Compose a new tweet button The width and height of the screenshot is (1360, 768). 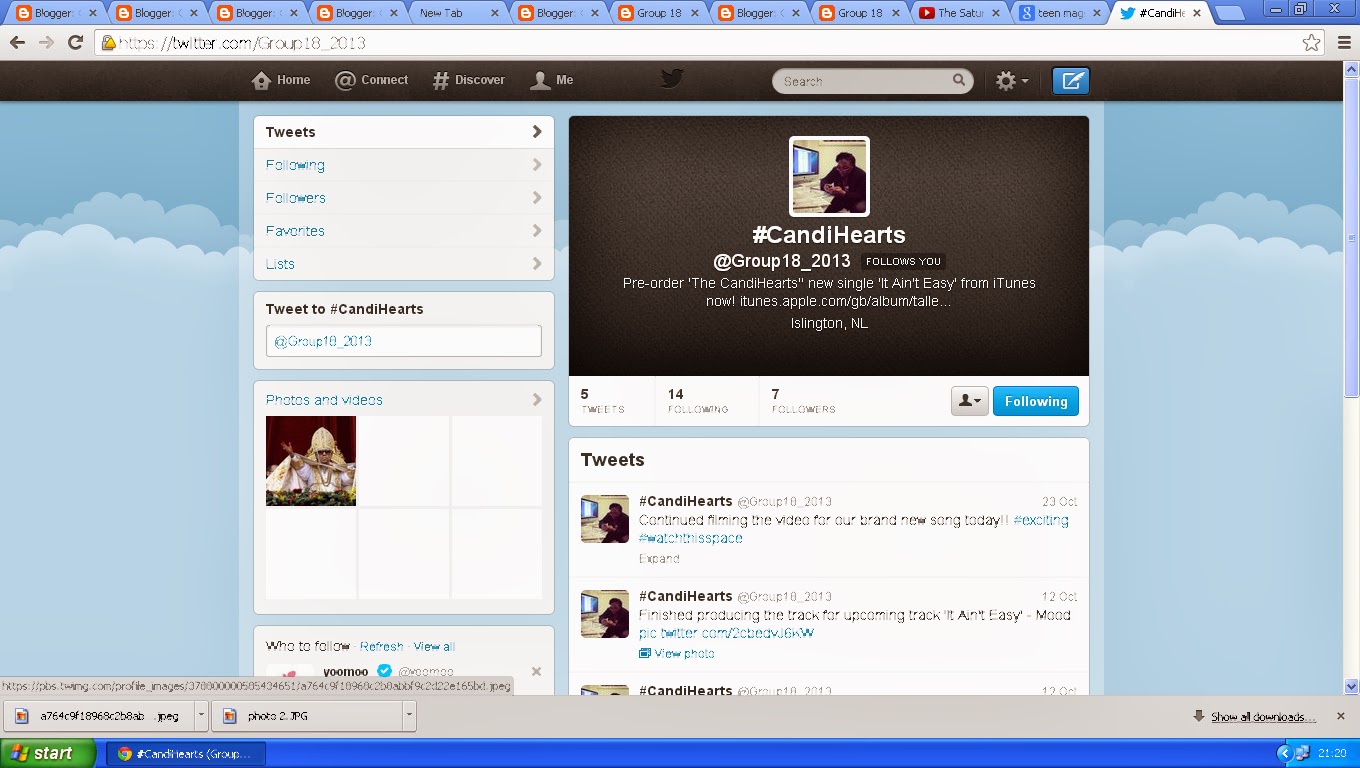pyautogui.click(x=1070, y=81)
